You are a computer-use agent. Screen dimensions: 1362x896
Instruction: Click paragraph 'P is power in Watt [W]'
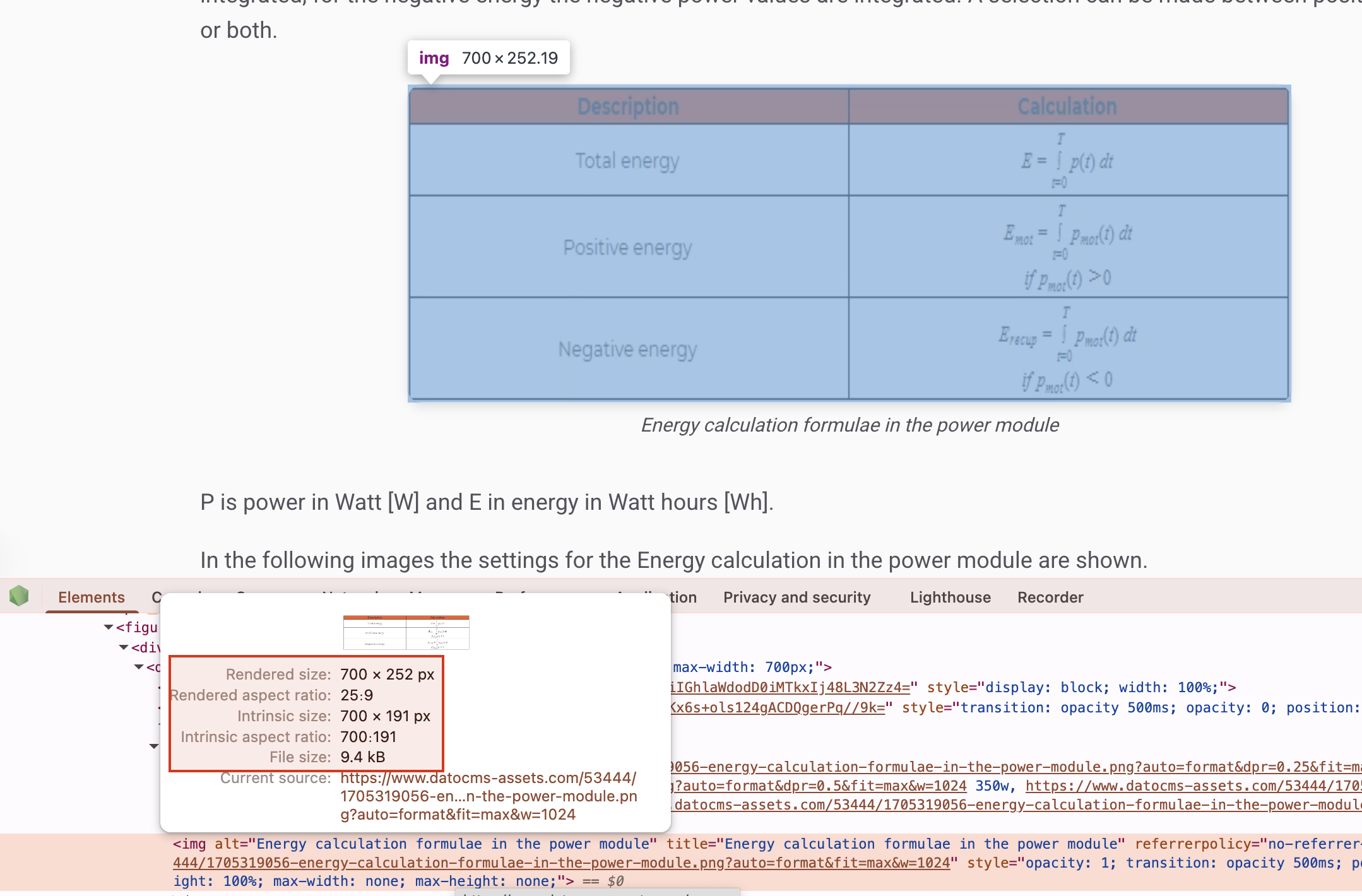click(x=487, y=502)
